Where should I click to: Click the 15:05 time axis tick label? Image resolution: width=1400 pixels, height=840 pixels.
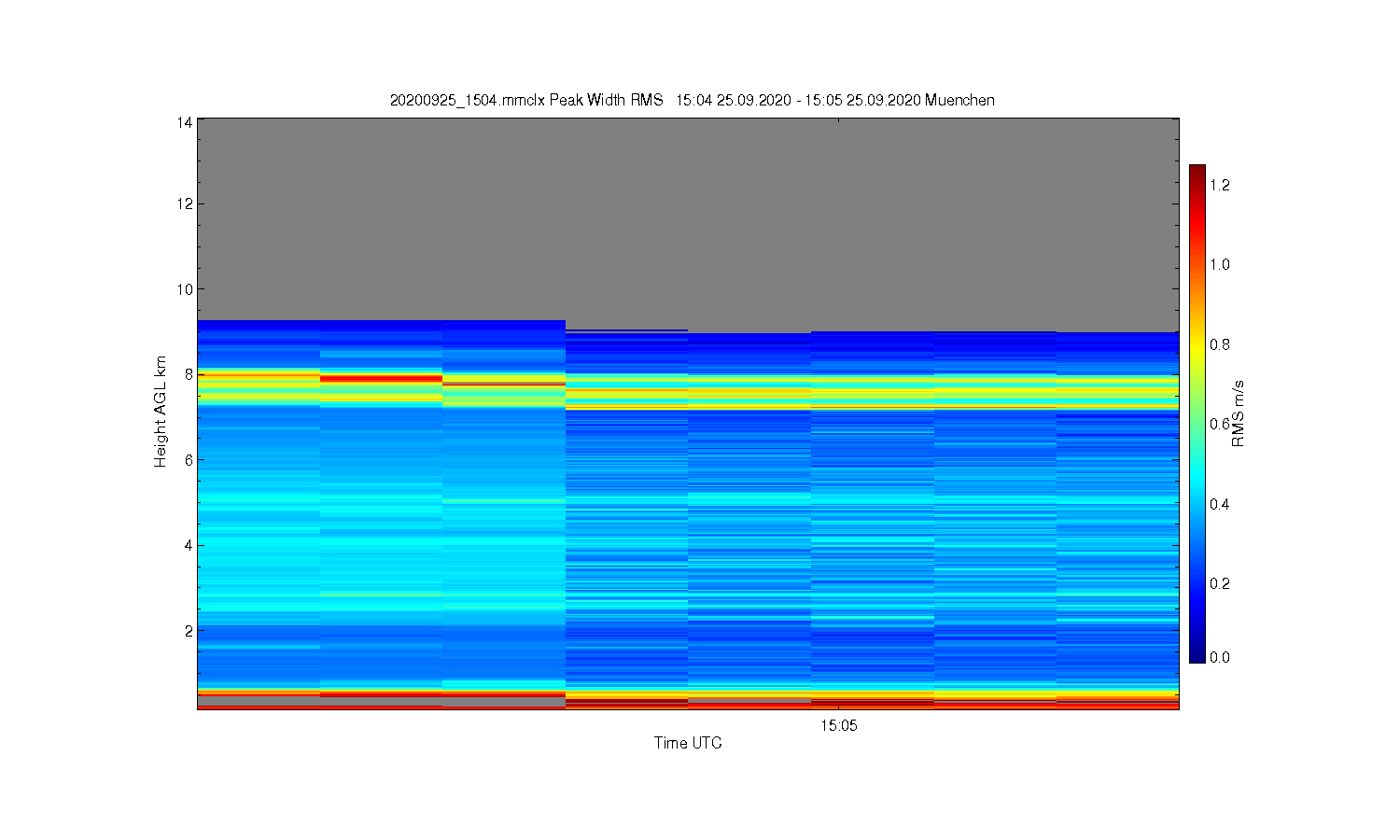click(x=839, y=725)
